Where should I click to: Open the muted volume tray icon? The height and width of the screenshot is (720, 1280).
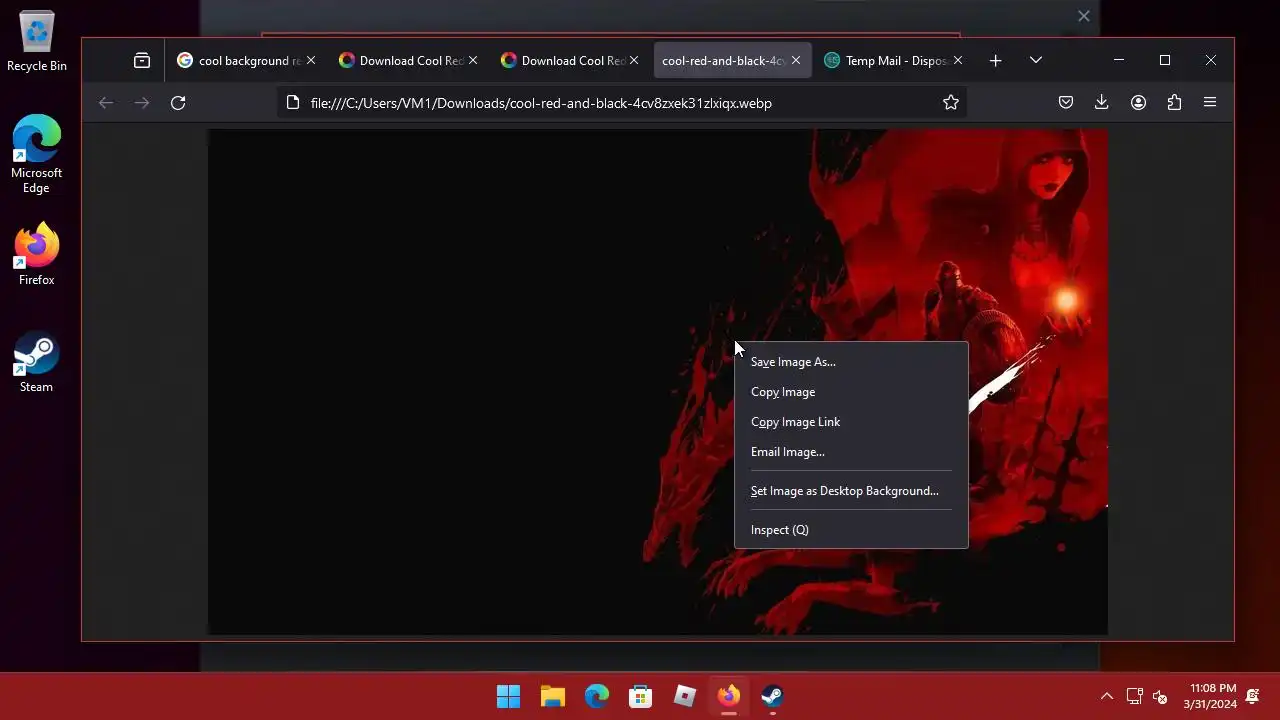1161,696
